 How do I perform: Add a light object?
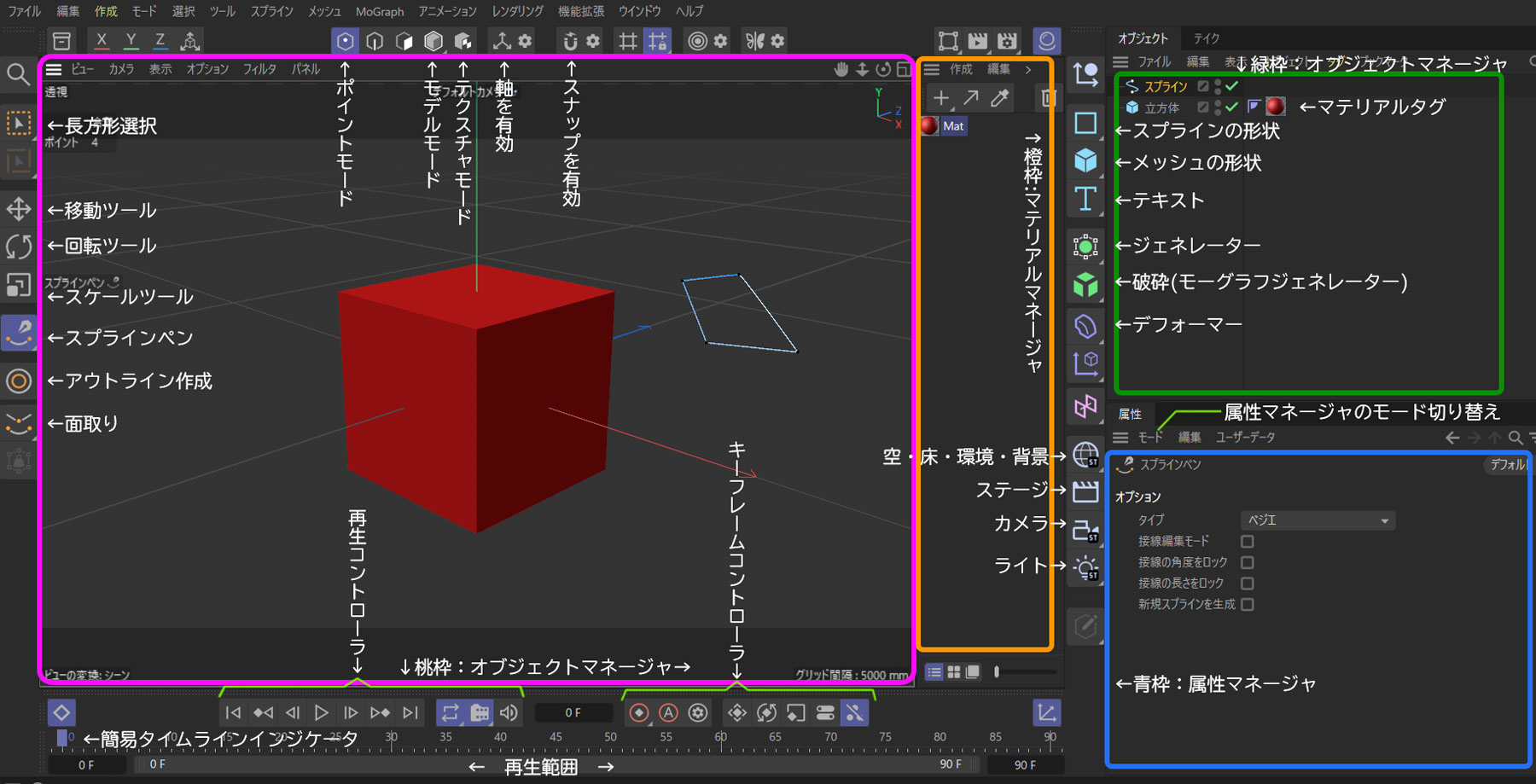(x=1085, y=568)
